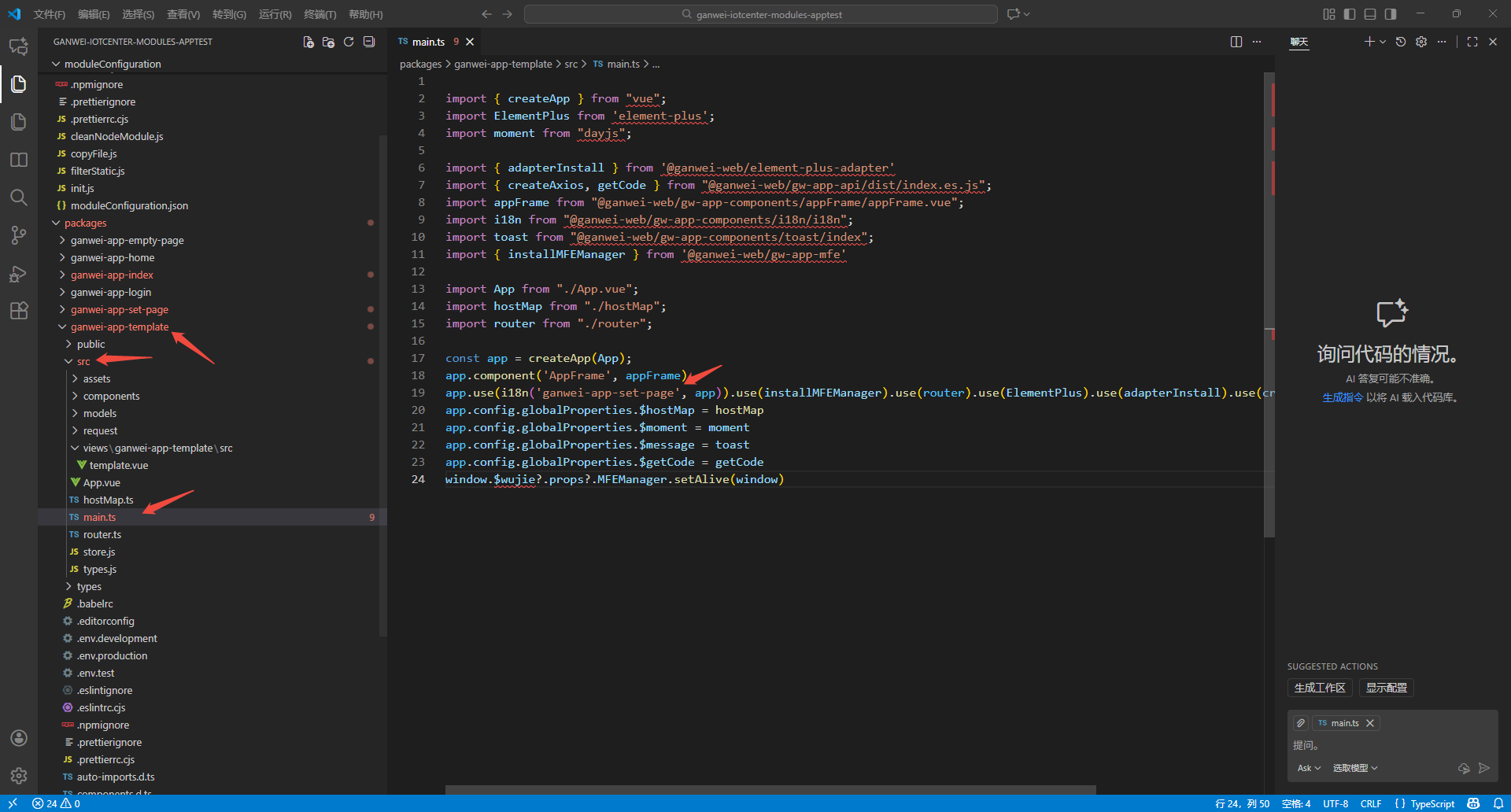This screenshot has height=812, width=1511.
Task: Expand the ganwei-app-login folder
Action: point(110,292)
